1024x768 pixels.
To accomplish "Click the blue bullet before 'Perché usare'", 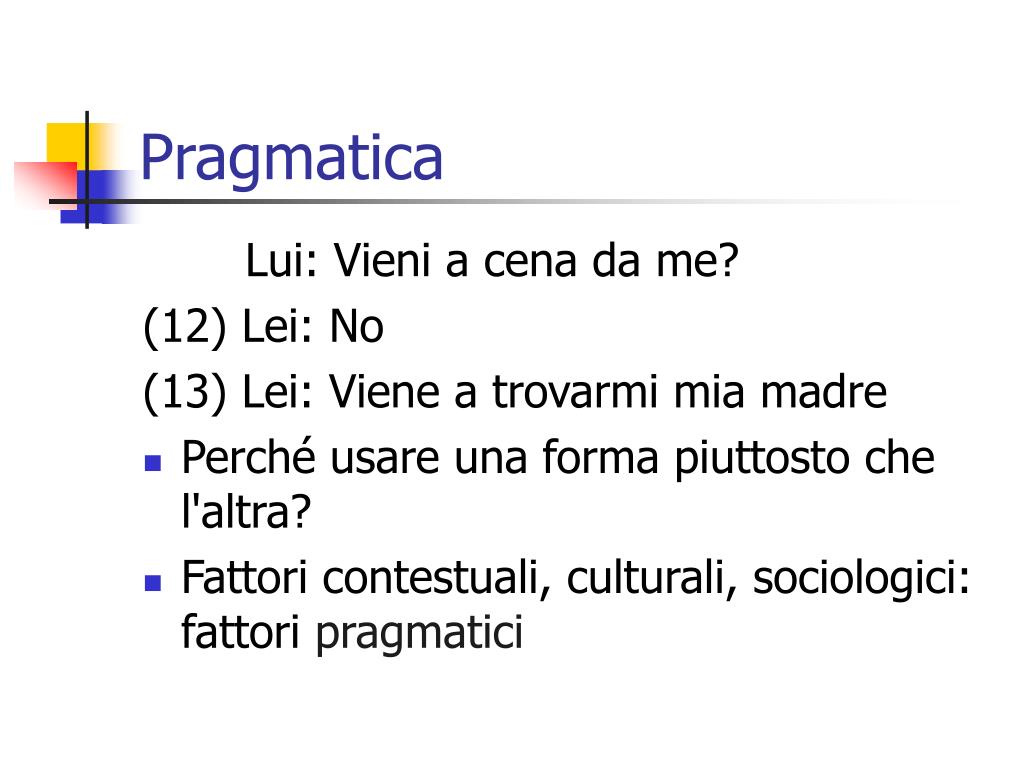I will click(153, 463).
